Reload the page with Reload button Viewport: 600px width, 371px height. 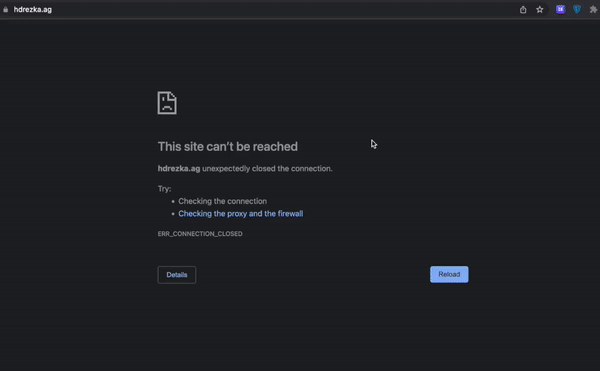449,274
